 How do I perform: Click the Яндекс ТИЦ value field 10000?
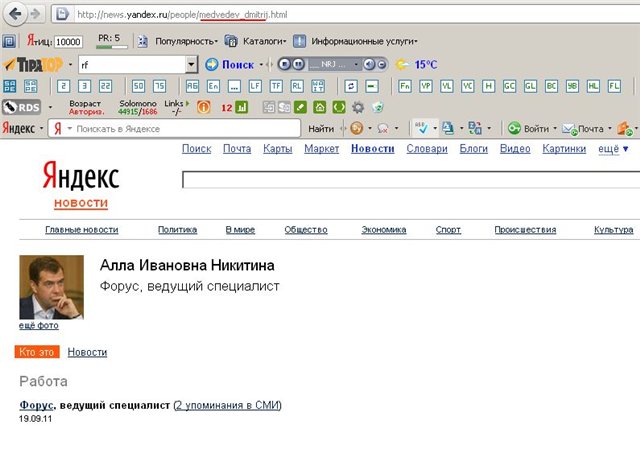point(68,42)
